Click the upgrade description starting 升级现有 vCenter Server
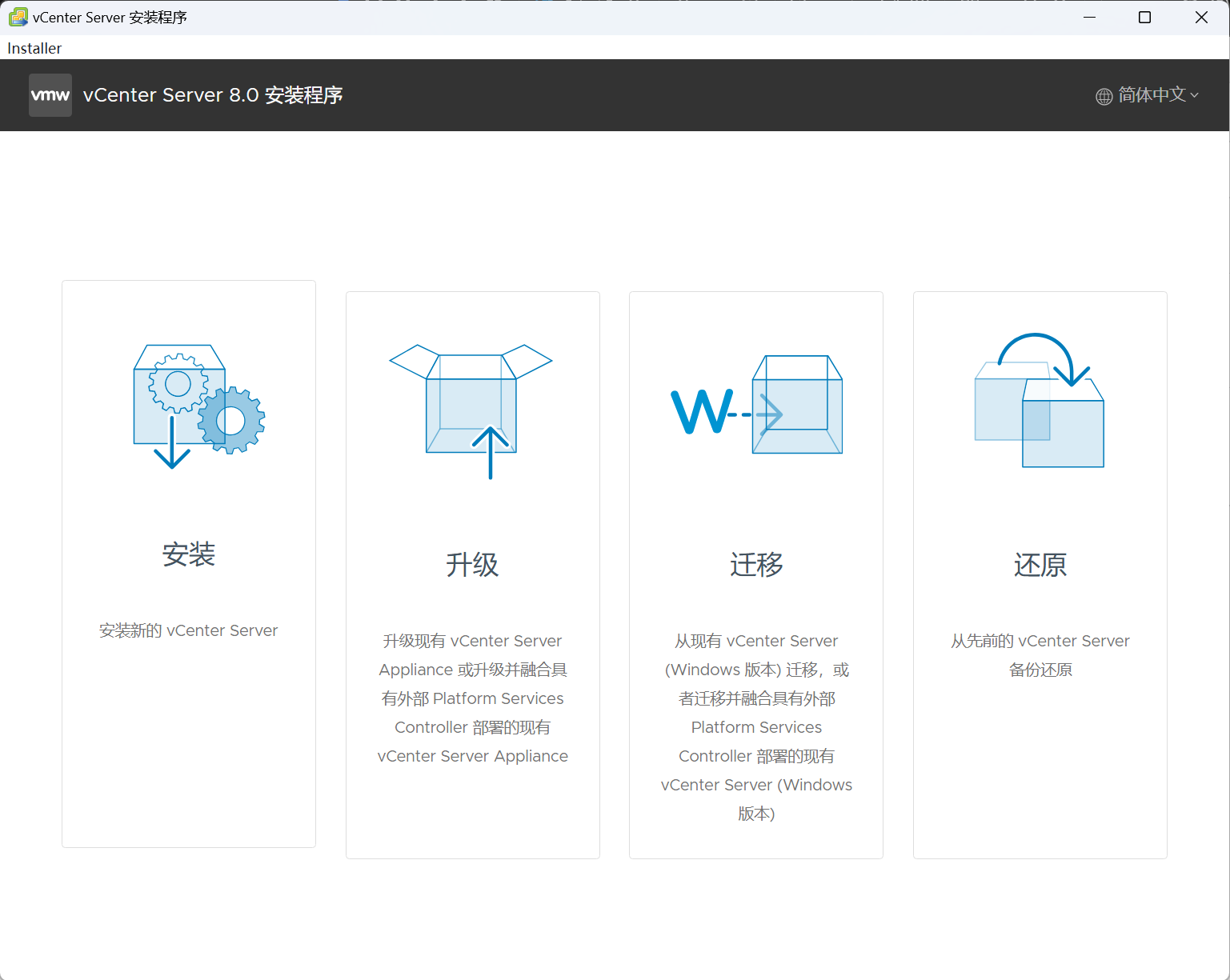Screen dimensions: 1230x980 click(473, 698)
